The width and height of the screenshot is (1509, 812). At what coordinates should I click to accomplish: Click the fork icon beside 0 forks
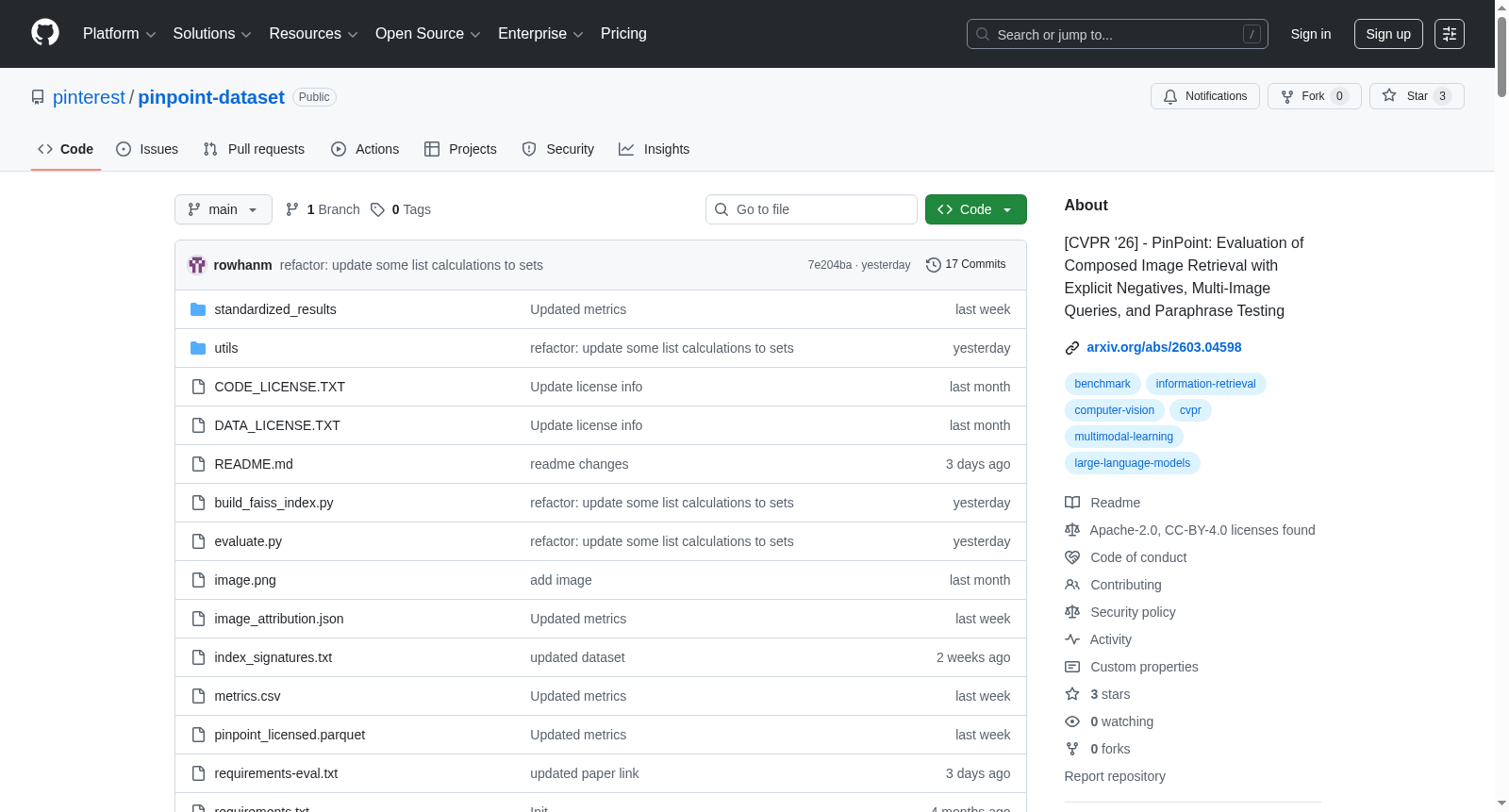(x=1072, y=749)
